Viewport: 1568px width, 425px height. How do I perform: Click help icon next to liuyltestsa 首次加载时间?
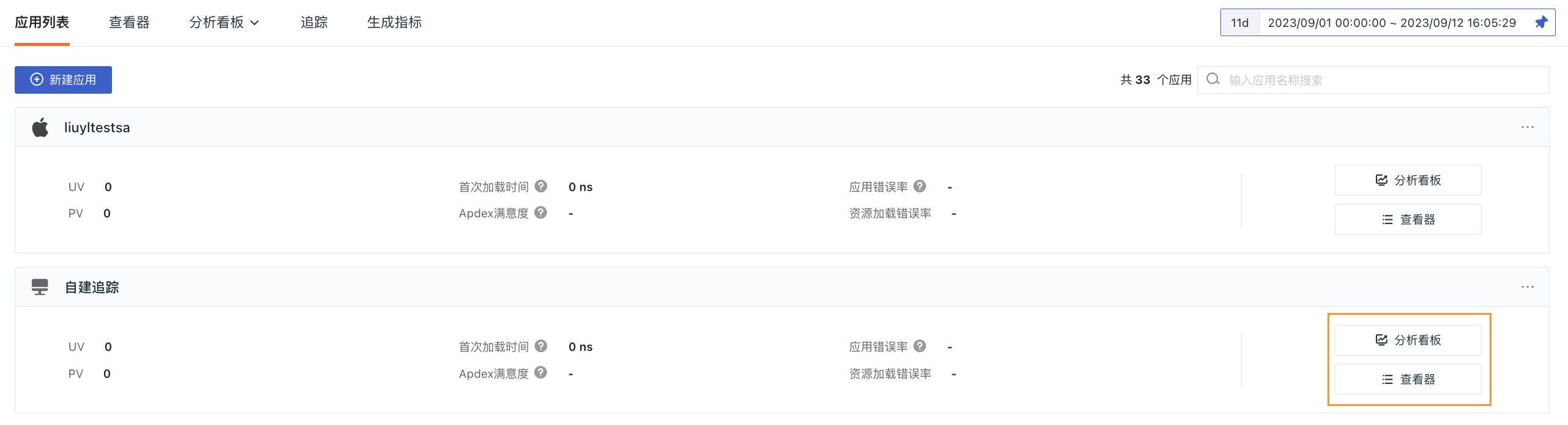540,186
